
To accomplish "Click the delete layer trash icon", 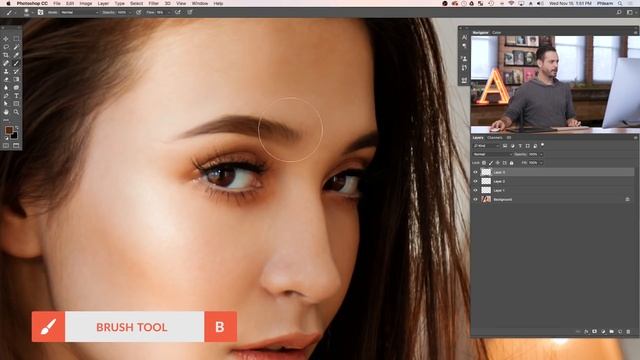I will point(628,331).
